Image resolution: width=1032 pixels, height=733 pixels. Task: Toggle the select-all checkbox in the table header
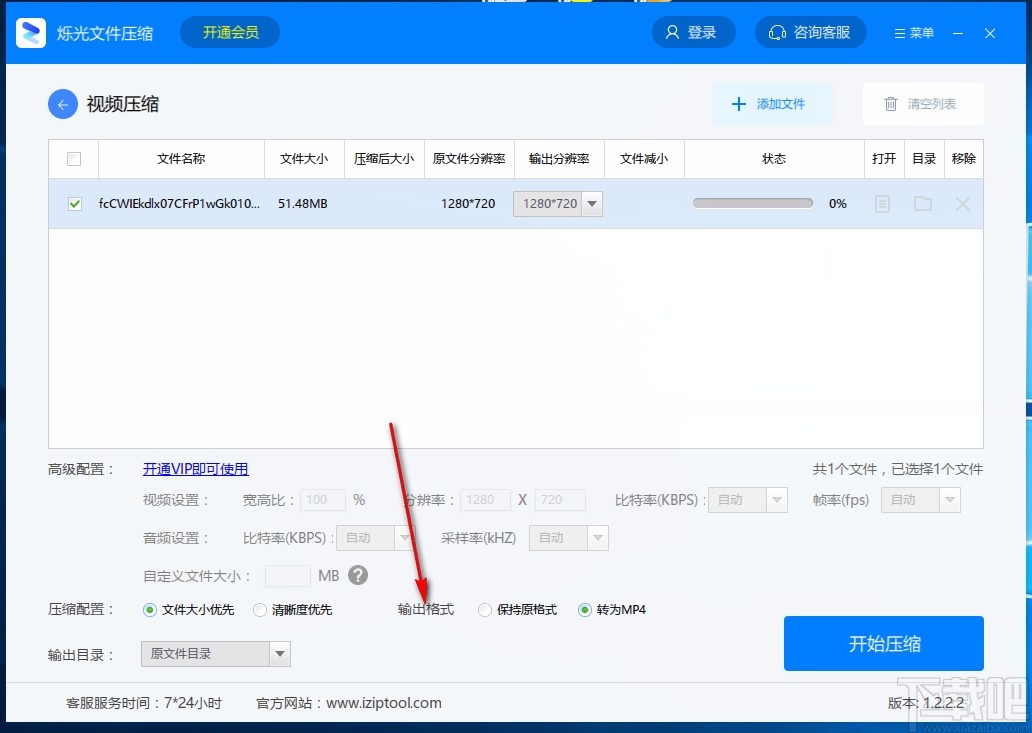point(72,158)
